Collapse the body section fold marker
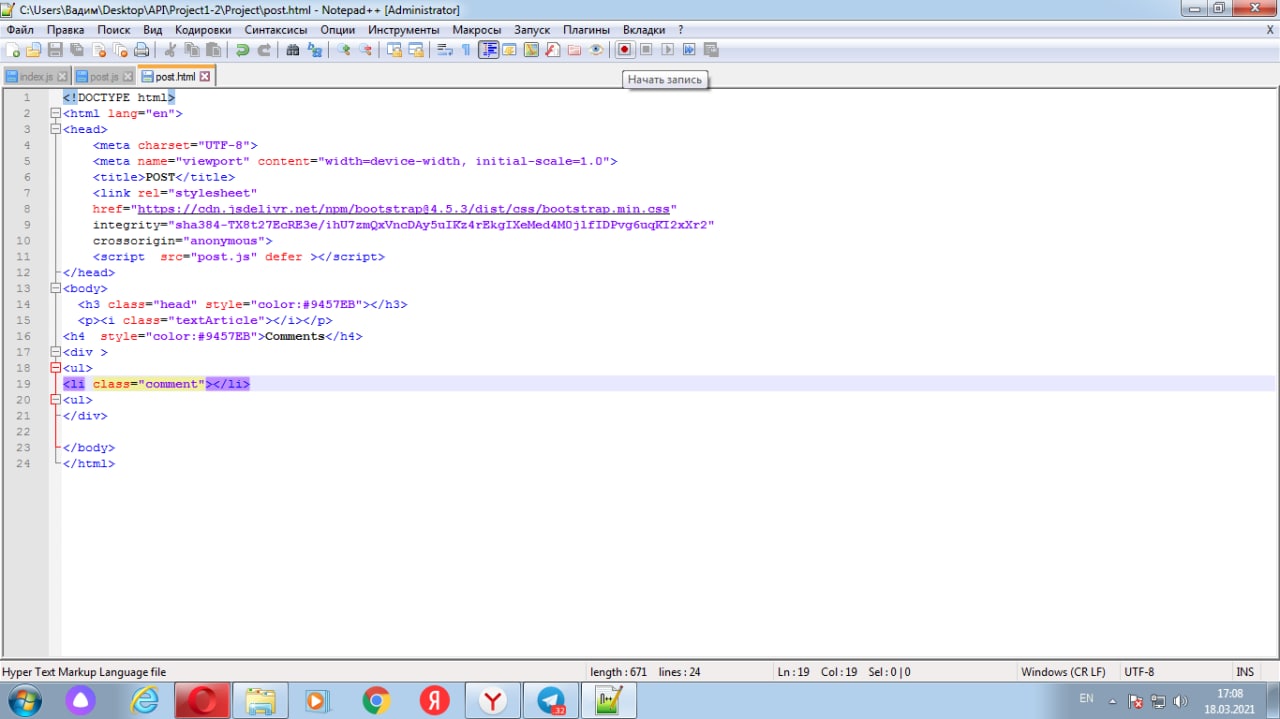Image resolution: width=1280 pixels, height=719 pixels. [55, 288]
